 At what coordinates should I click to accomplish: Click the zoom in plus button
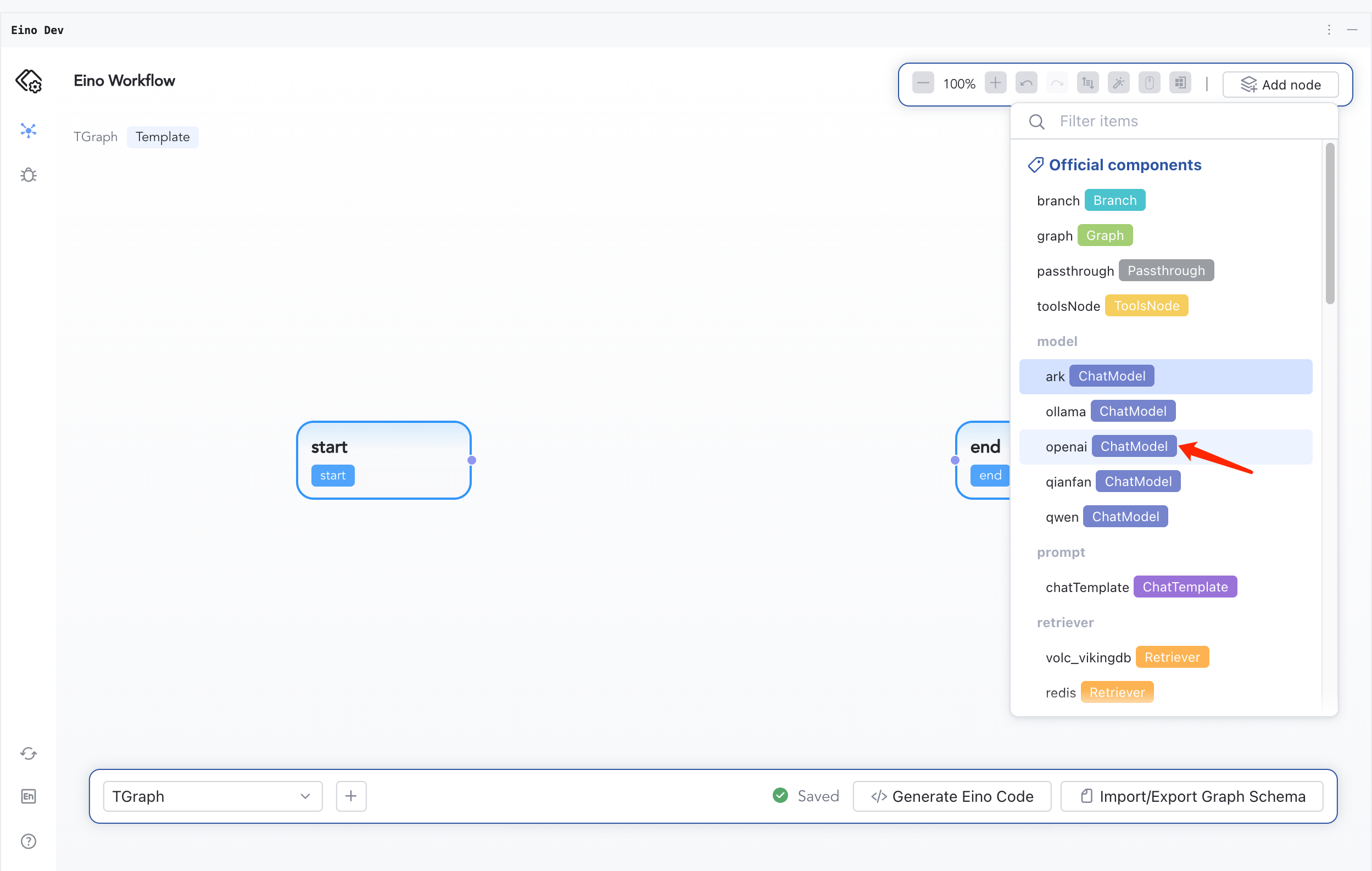coord(995,83)
